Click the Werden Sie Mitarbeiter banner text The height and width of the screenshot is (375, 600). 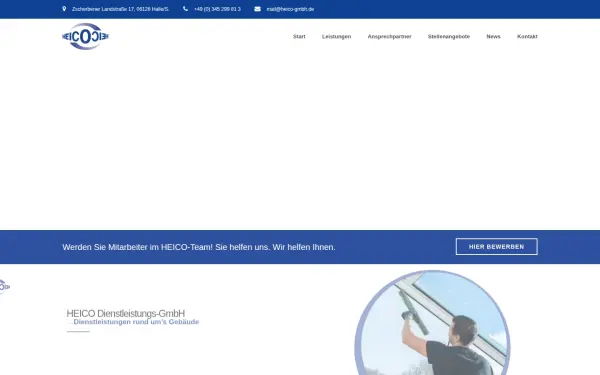pyautogui.click(x=199, y=247)
